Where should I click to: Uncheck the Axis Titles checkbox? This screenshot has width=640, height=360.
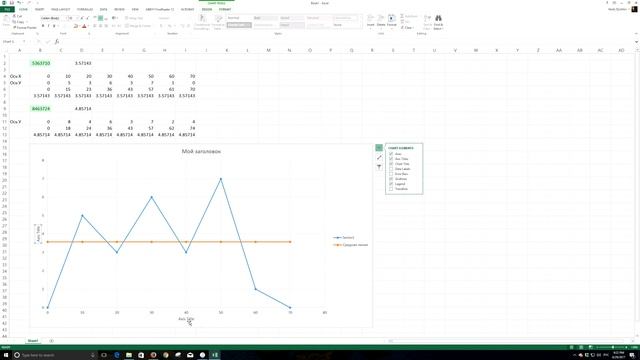[x=391, y=159]
